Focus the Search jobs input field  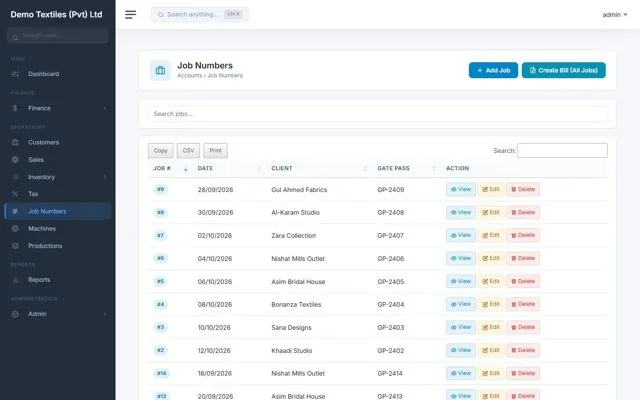tap(378, 114)
